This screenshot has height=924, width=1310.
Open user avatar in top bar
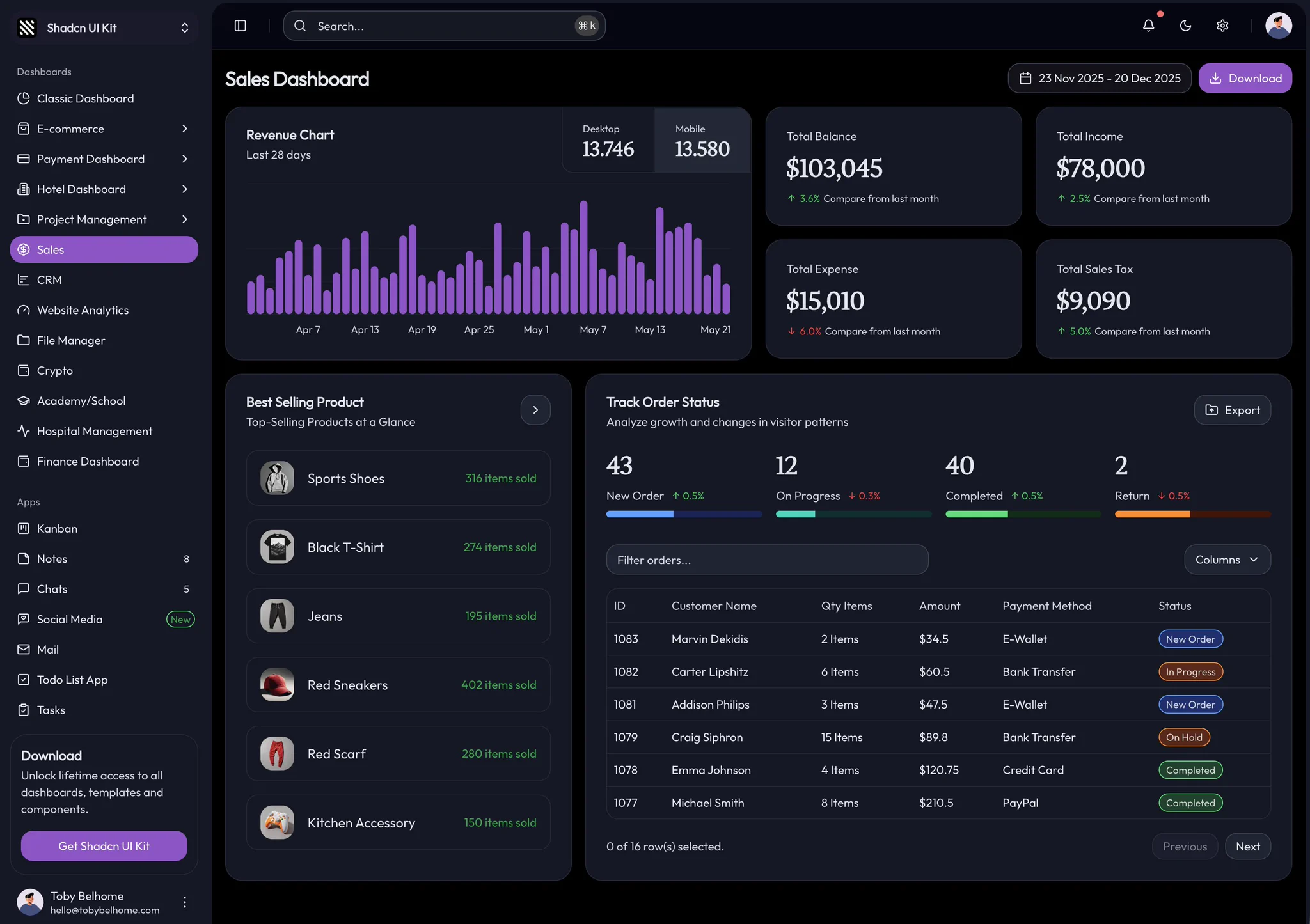pos(1278,26)
